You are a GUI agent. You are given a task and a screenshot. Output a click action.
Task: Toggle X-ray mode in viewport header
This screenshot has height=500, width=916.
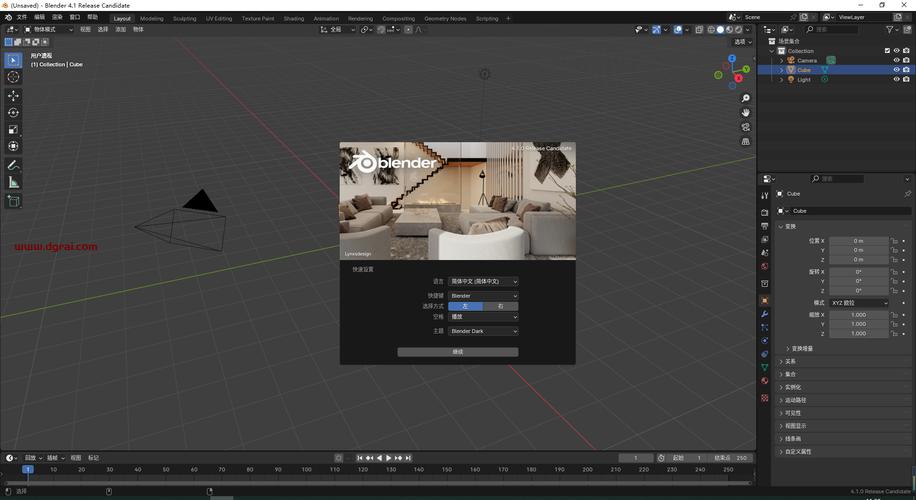click(699, 29)
